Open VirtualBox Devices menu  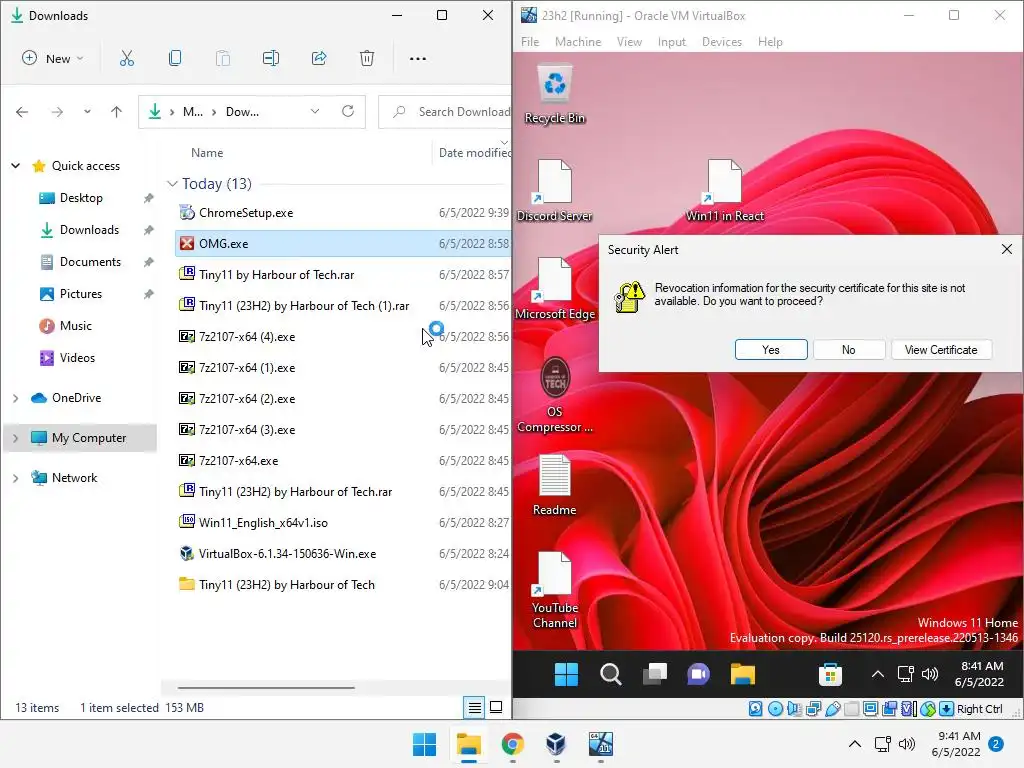722,42
